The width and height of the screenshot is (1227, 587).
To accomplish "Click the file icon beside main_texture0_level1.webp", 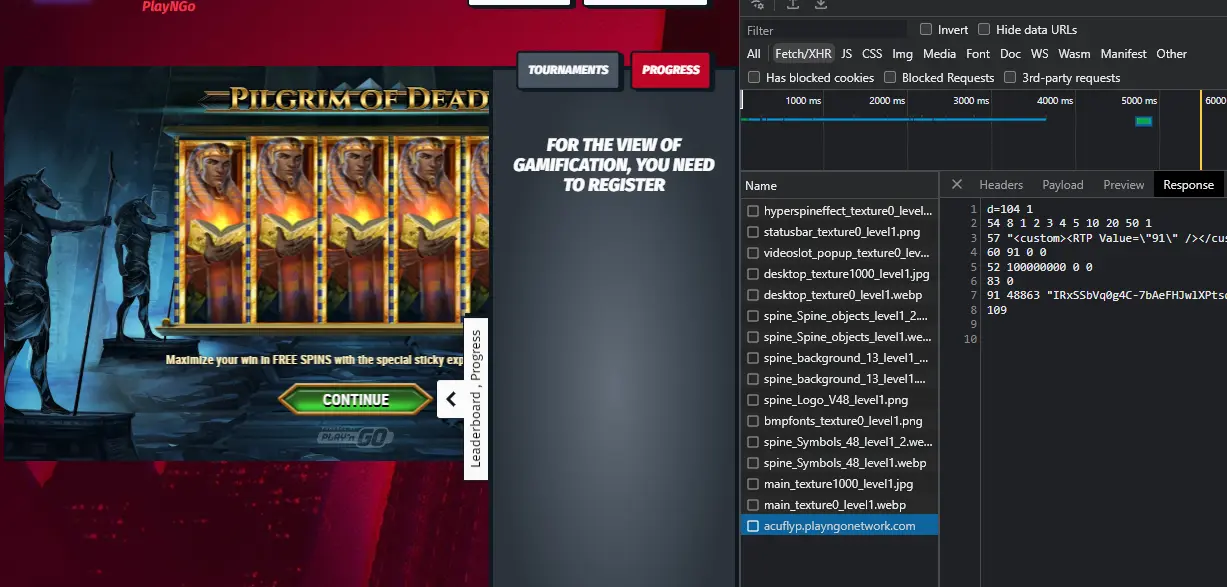I will (753, 505).
